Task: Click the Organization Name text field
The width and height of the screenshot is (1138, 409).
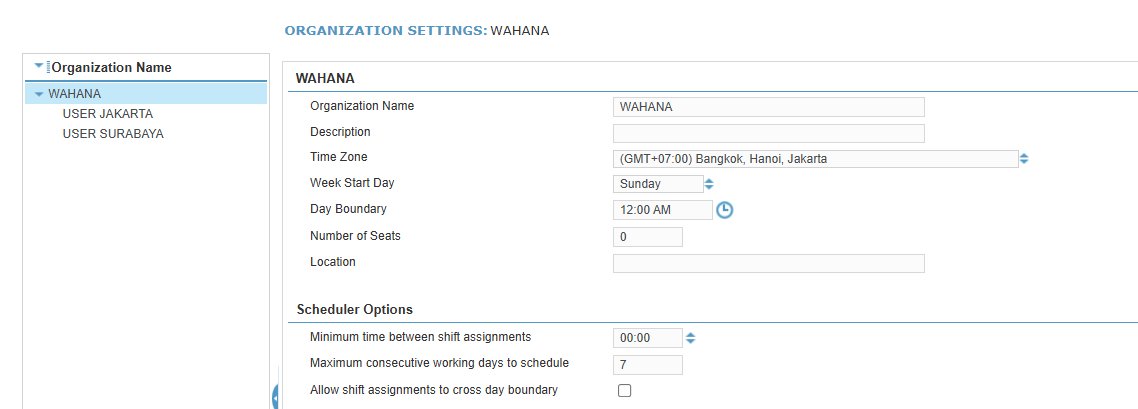Action: 768,107
